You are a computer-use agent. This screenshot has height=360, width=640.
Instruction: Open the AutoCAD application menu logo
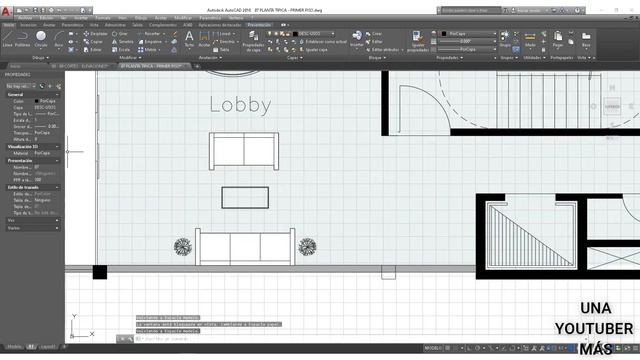click(5, 11)
